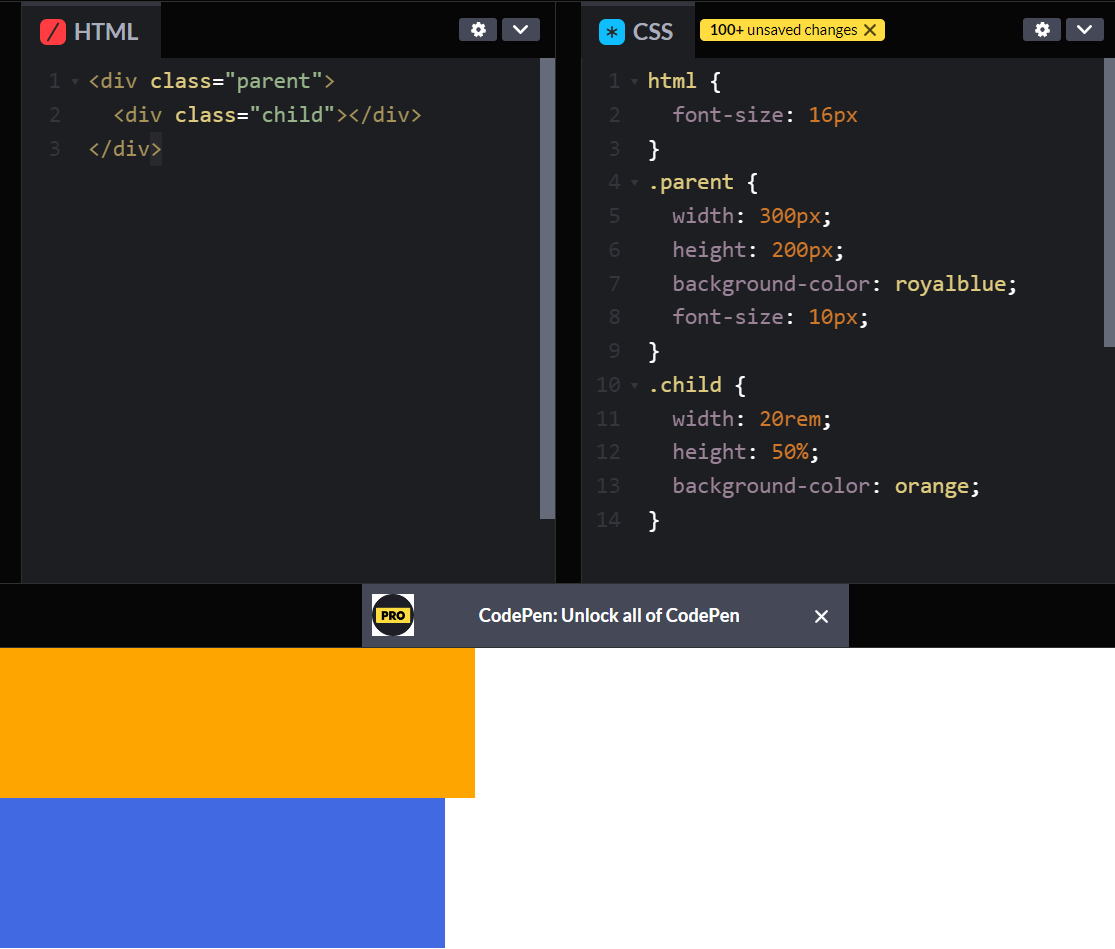Screen dimensions: 1115x949
Task: Collapse the .child rule fold arrow
Action: (634, 385)
